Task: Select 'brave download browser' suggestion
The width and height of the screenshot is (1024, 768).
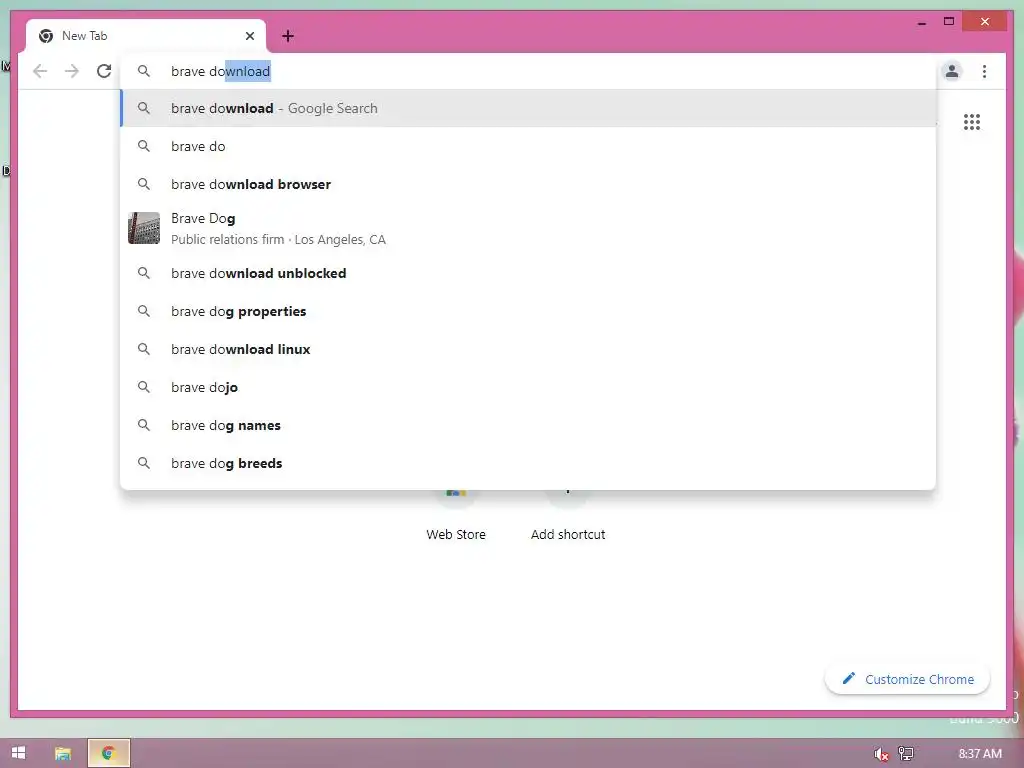Action: coord(528,184)
